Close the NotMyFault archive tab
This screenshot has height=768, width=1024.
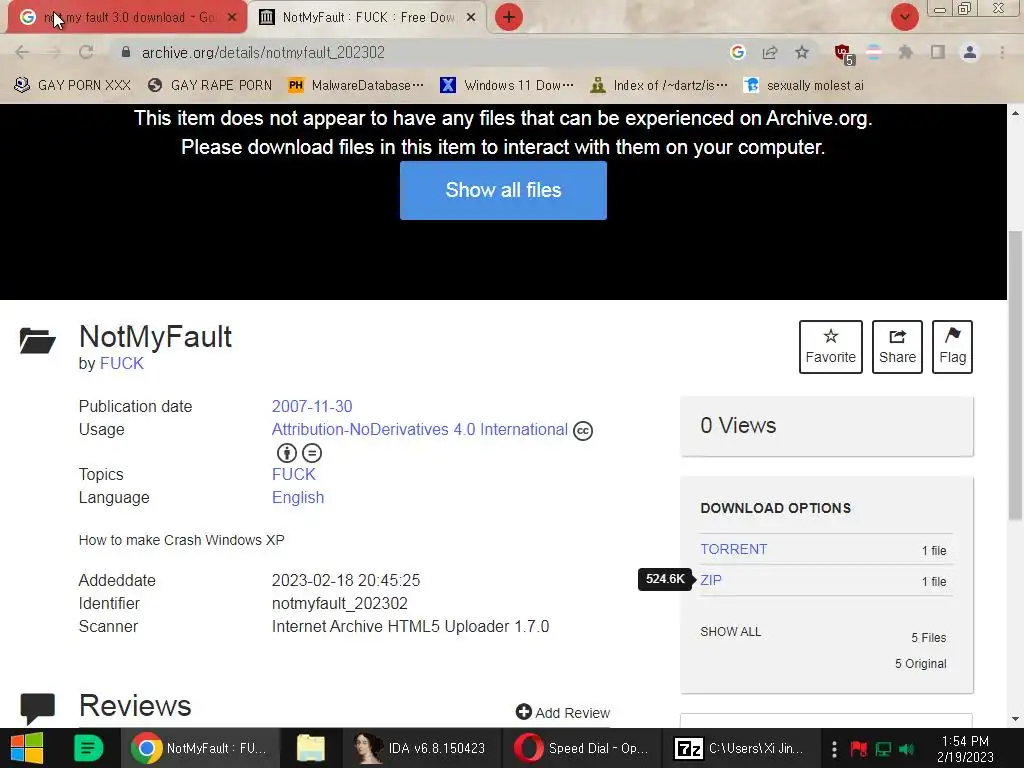[x=471, y=18]
